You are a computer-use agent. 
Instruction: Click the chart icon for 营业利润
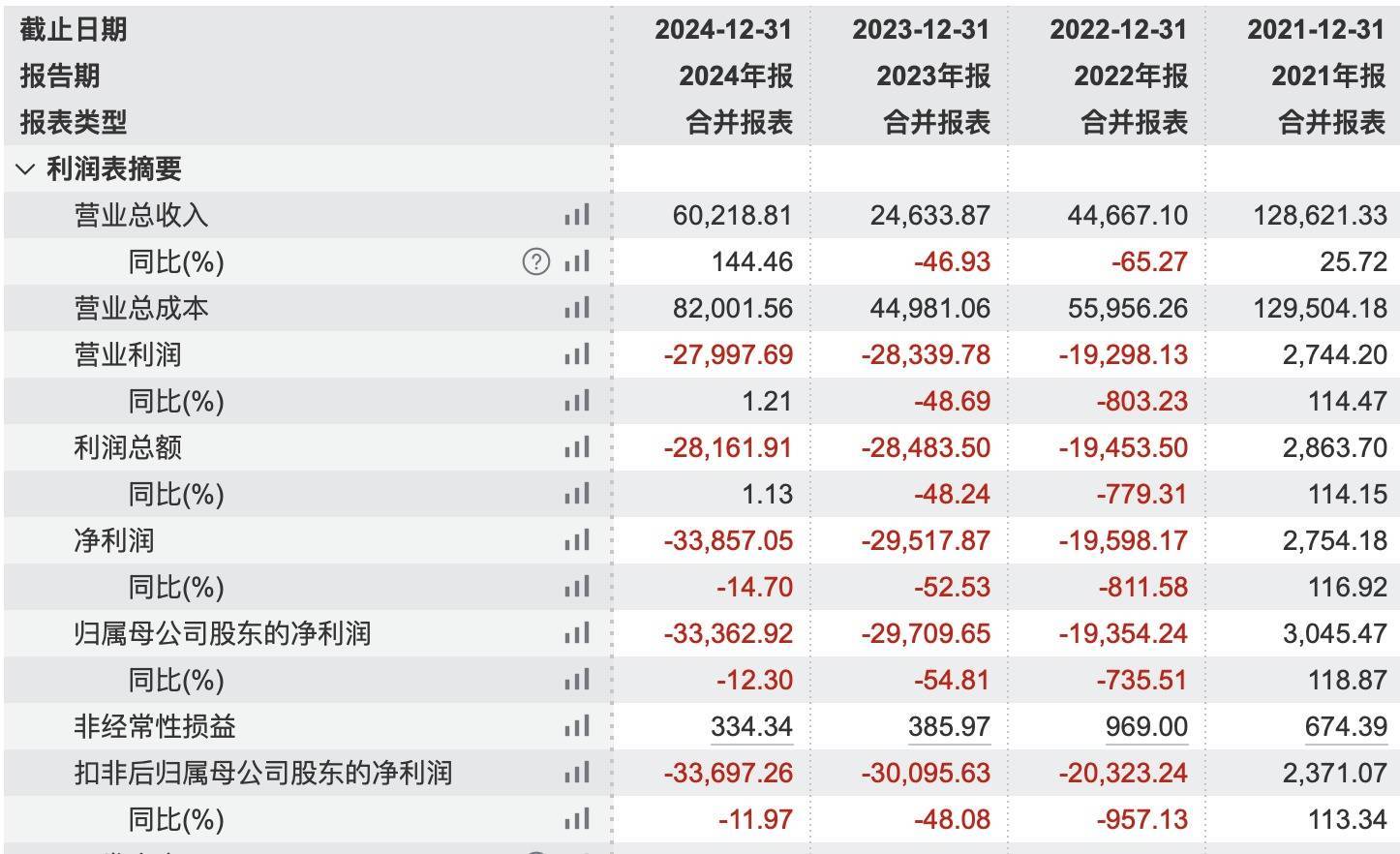tap(577, 354)
